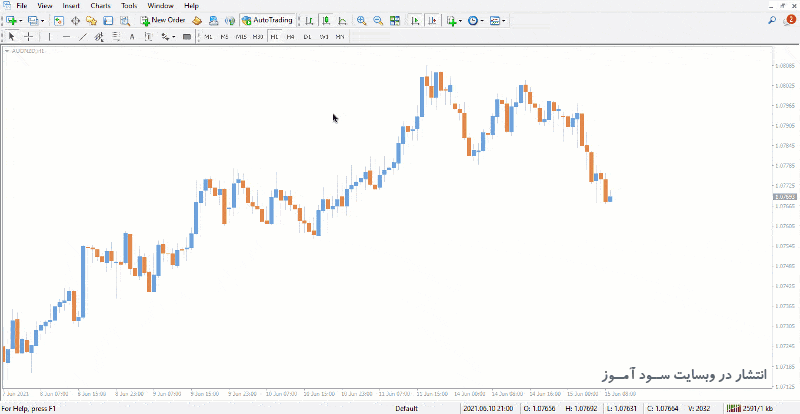
Task: Select the MN timeframe button
Action: pos(340,36)
